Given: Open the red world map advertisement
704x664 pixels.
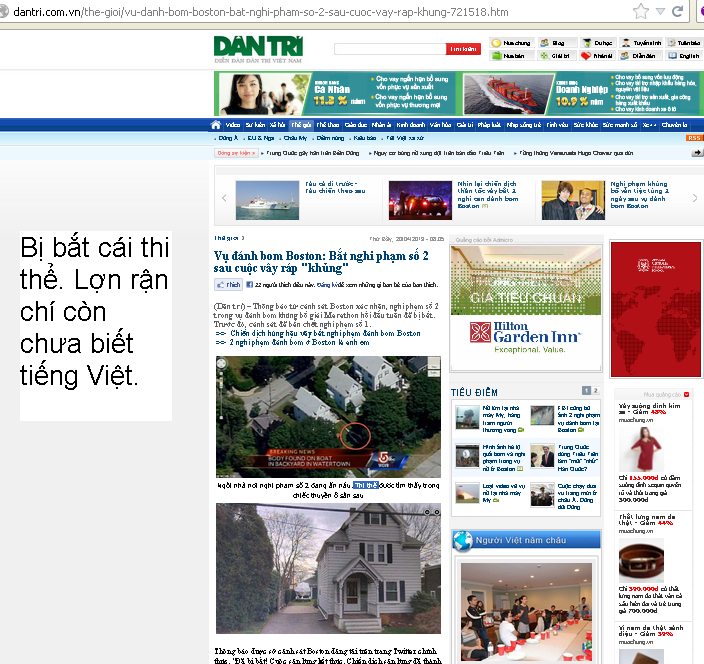Looking at the screenshot, I should pos(656,309).
